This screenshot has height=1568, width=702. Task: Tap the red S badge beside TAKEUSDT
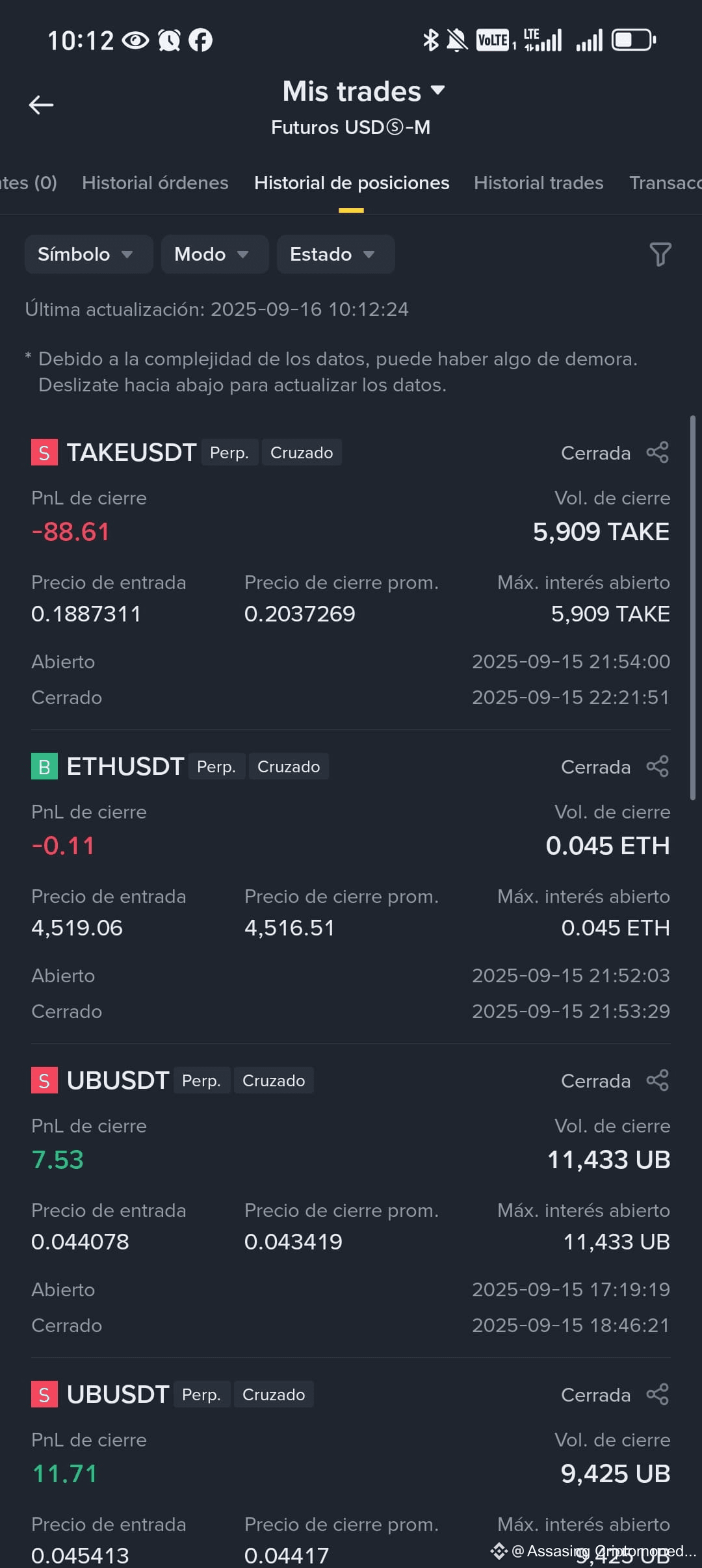(x=44, y=452)
